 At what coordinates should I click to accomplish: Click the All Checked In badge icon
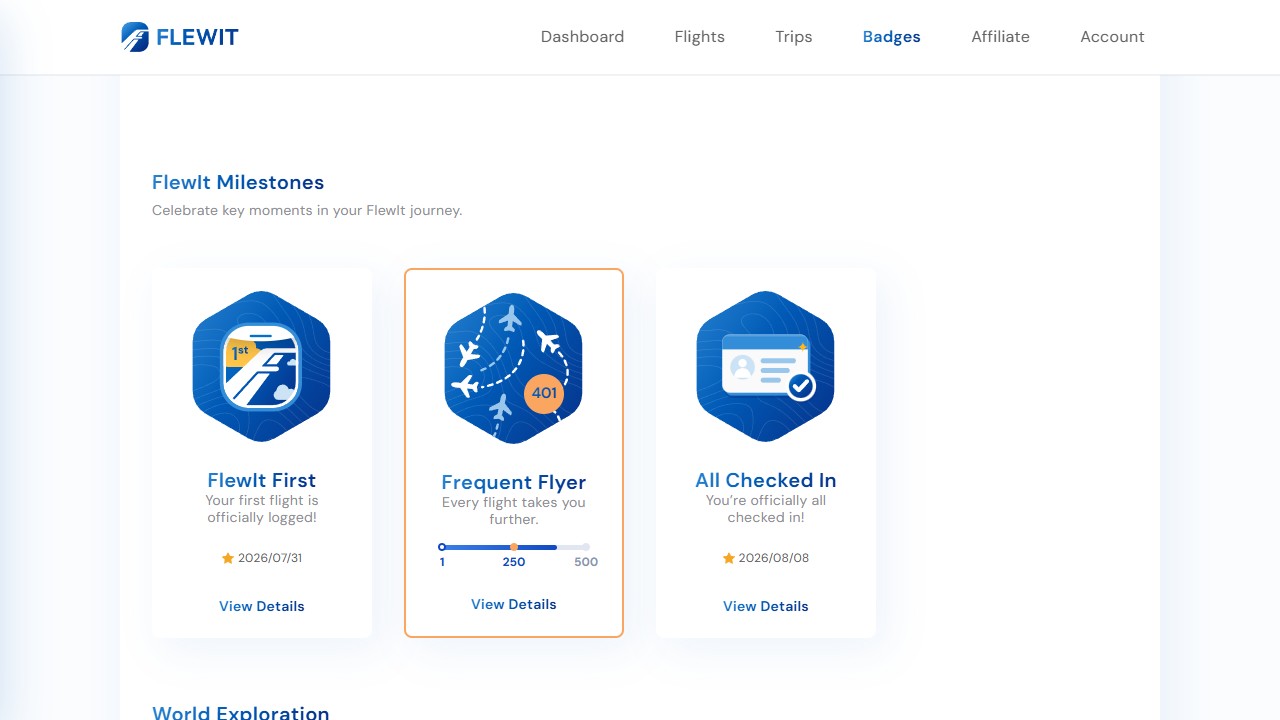coord(765,366)
